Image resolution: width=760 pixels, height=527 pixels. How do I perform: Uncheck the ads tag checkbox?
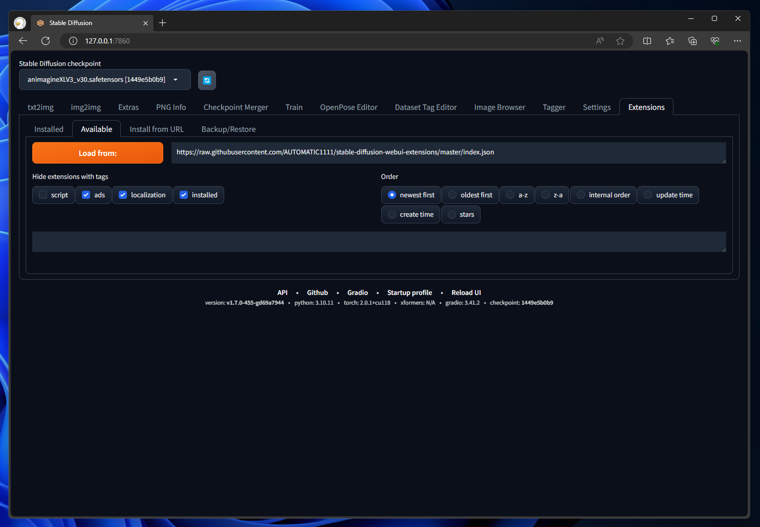[86, 195]
